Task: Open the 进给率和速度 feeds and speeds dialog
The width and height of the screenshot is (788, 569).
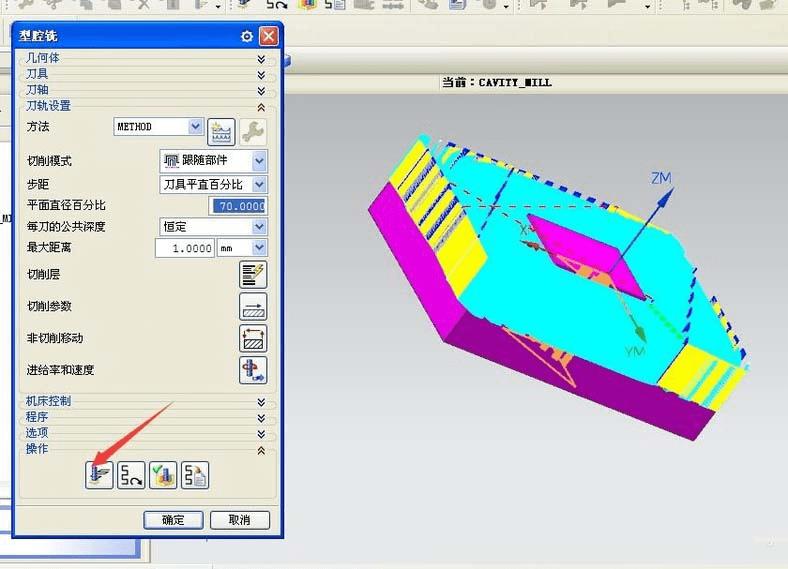Action: point(253,370)
